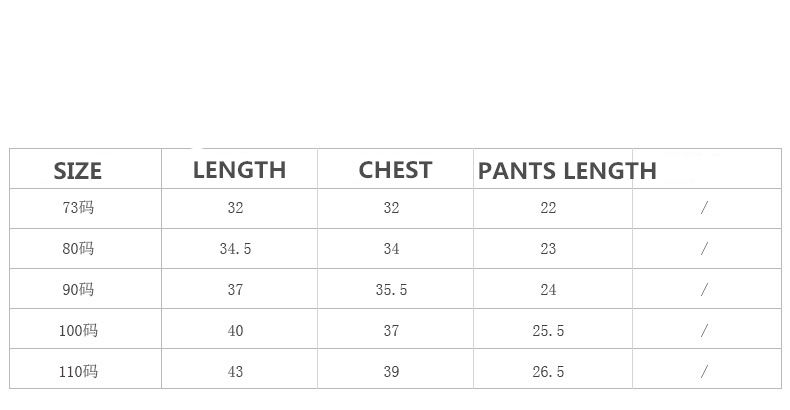Screen dimensions: 790x410
Task: Select the chest value 34
Action: (391, 249)
